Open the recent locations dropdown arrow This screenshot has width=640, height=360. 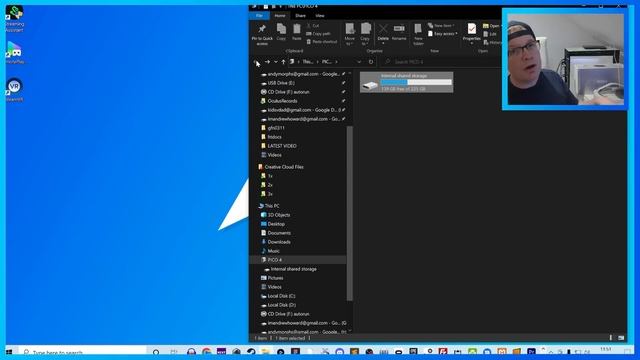[x=276, y=62]
